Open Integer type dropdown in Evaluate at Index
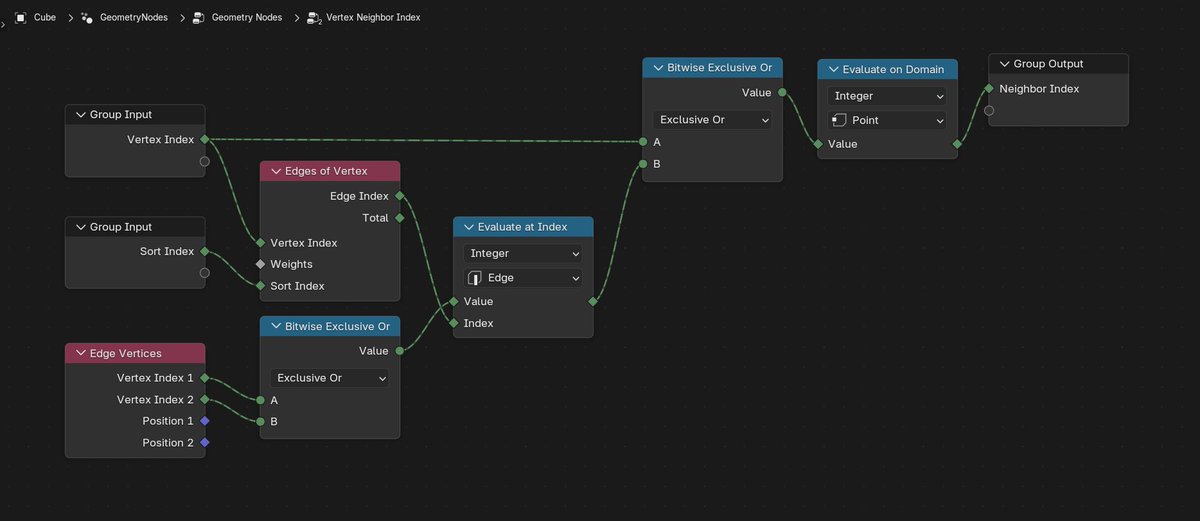The image size is (1200, 521). point(523,254)
